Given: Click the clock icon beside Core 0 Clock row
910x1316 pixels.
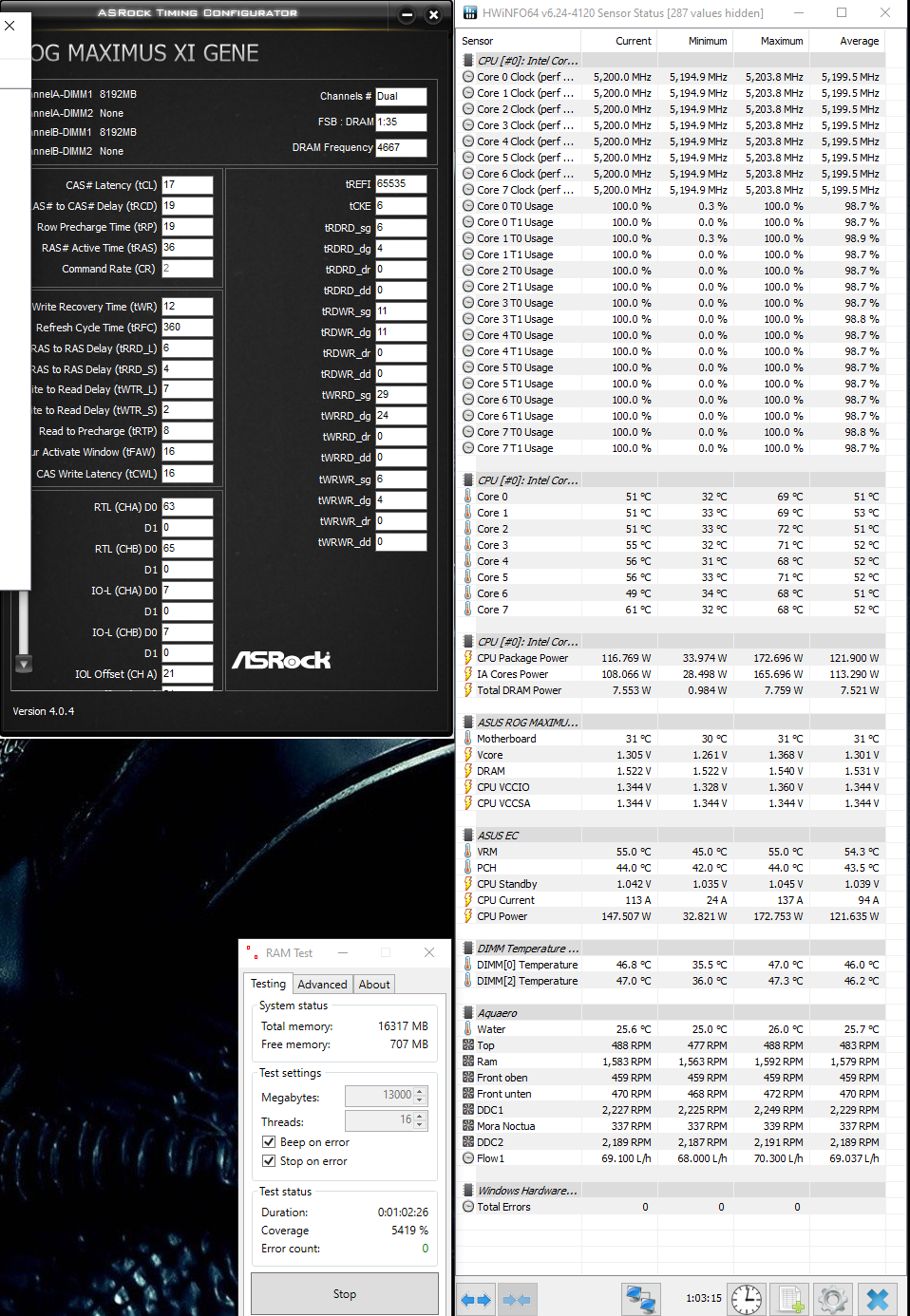Looking at the screenshot, I should [468, 77].
